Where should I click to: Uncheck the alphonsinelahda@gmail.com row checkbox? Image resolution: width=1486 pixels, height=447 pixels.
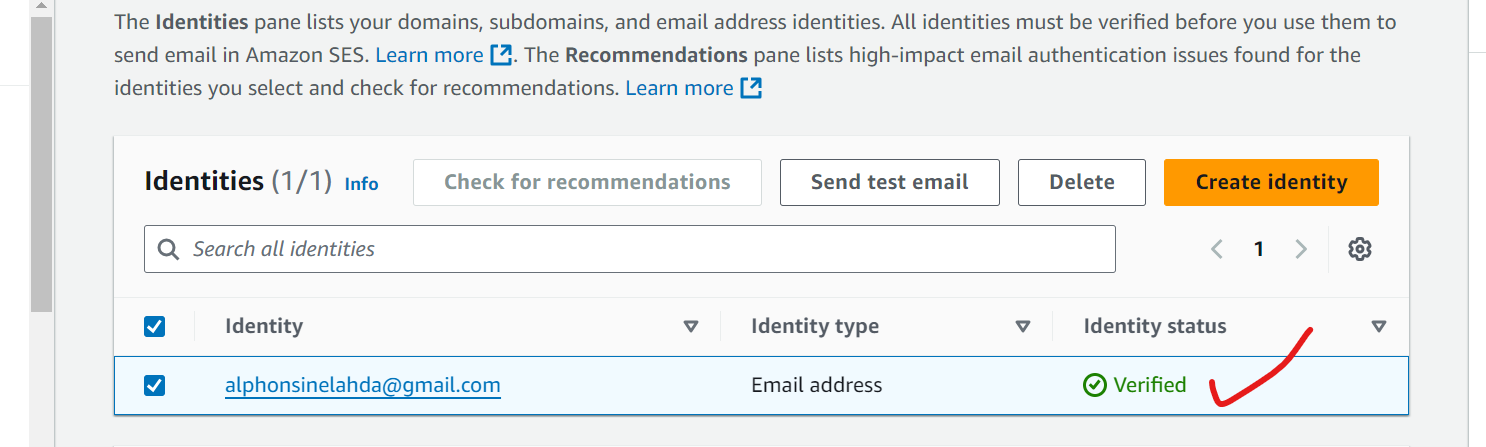155,385
